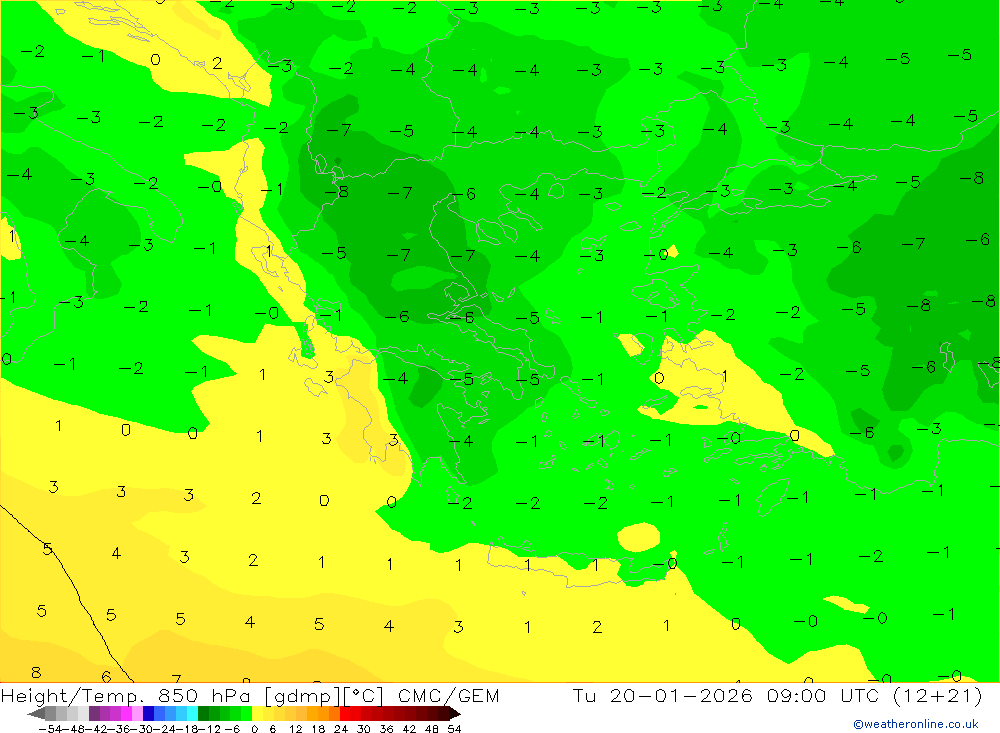
Task: Click the legend label -42
Action: [x=96, y=729]
